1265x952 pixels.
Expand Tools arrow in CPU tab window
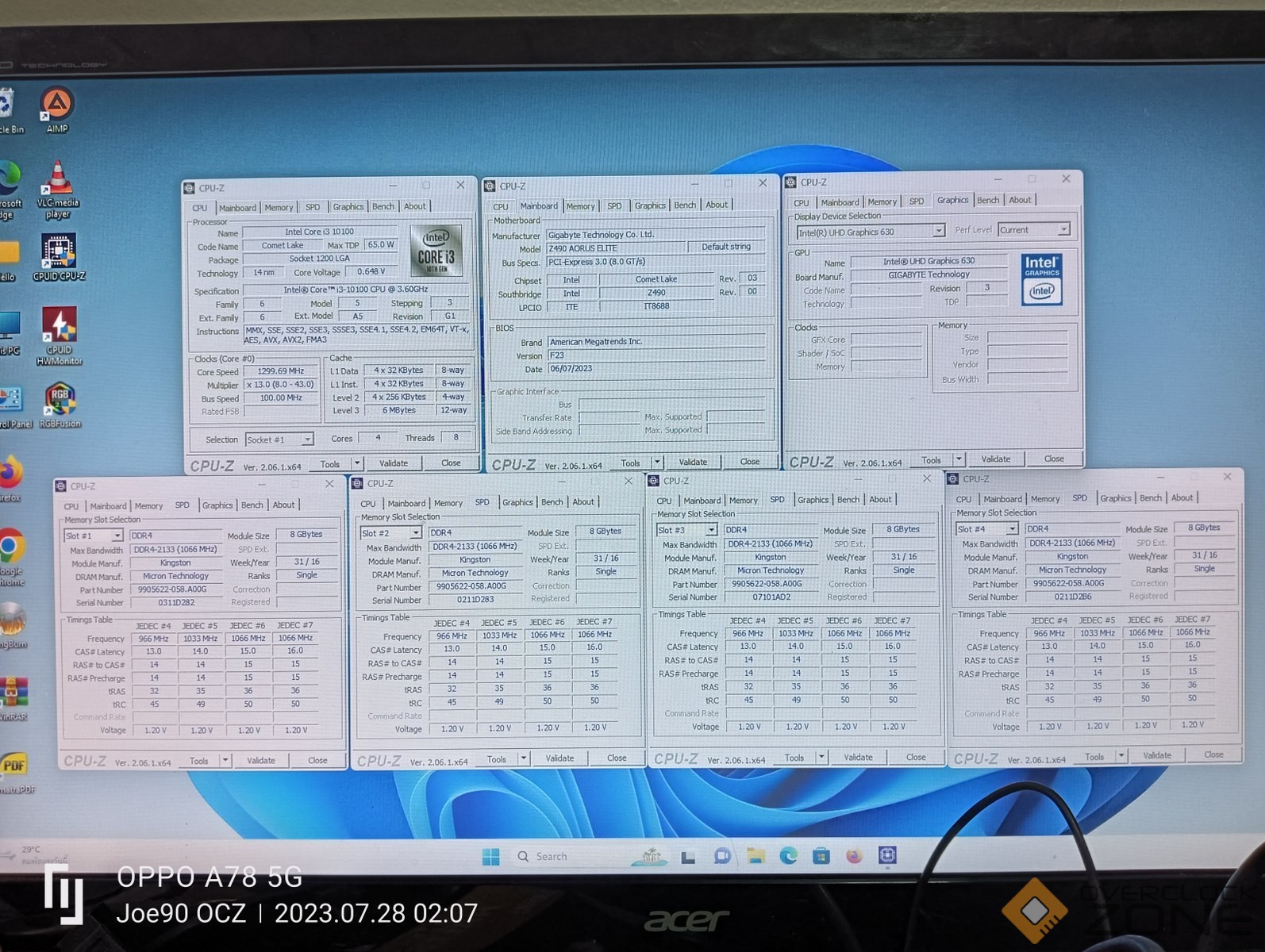click(x=357, y=463)
